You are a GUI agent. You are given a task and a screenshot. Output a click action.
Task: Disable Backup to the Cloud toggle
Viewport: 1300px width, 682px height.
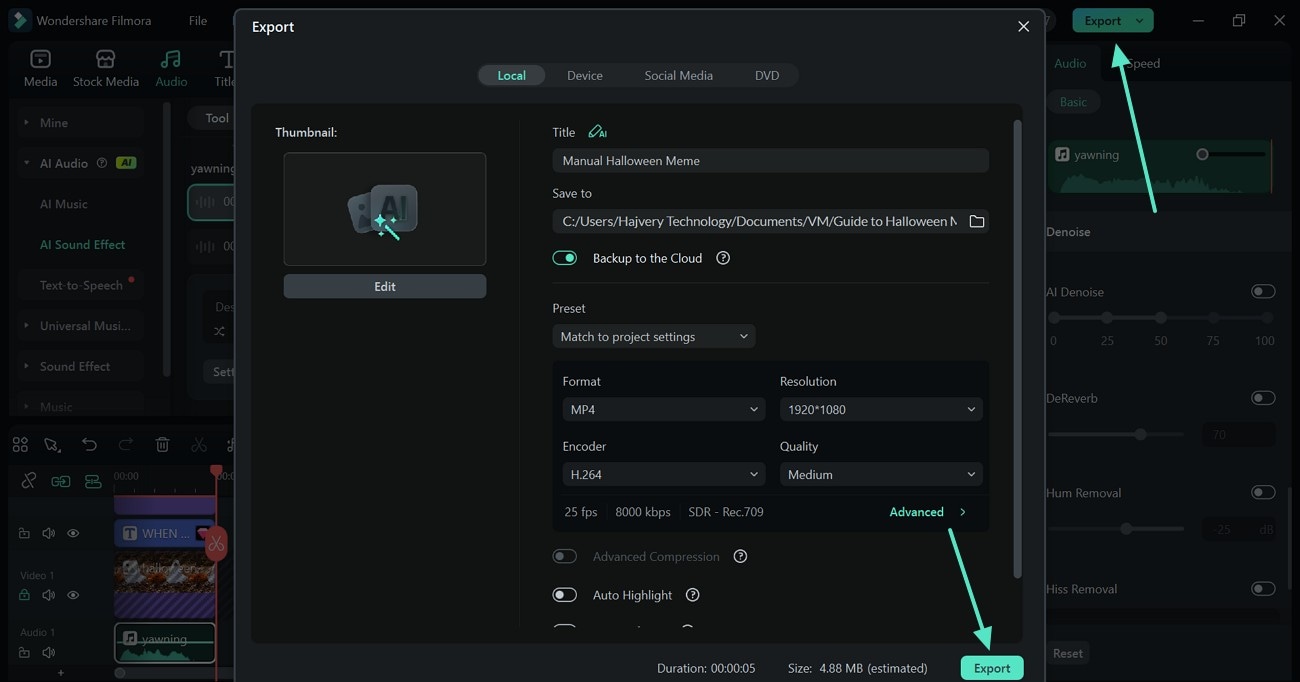pyautogui.click(x=565, y=258)
